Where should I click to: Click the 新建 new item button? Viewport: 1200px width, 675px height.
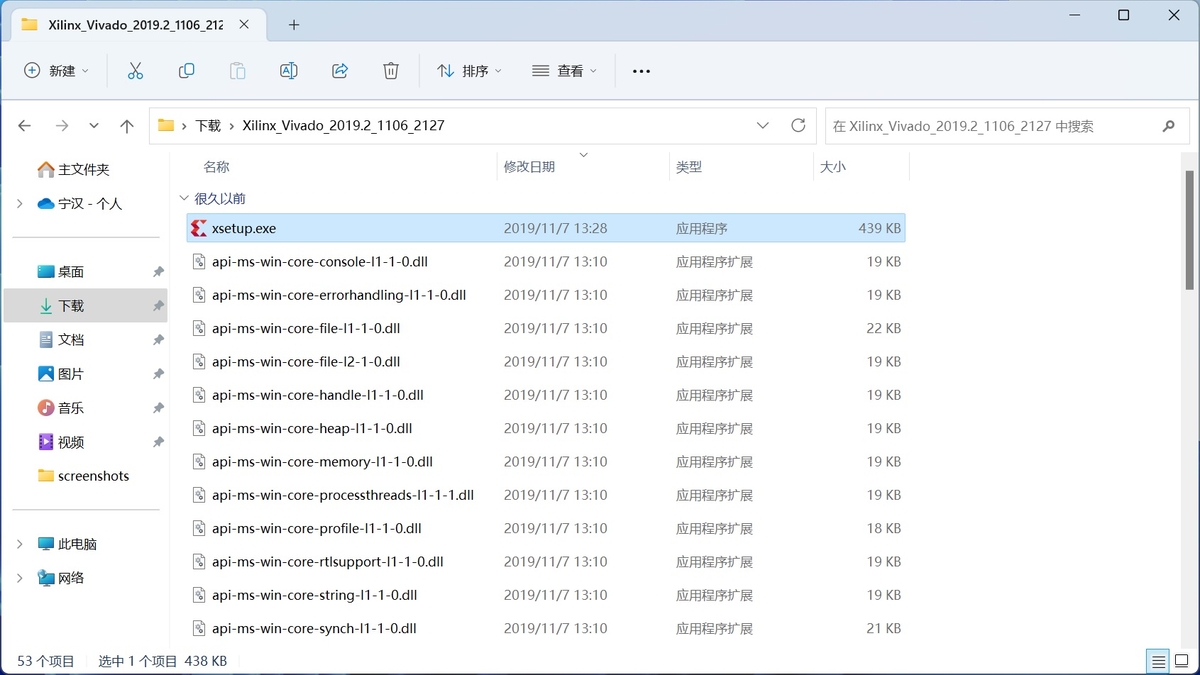[56, 71]
